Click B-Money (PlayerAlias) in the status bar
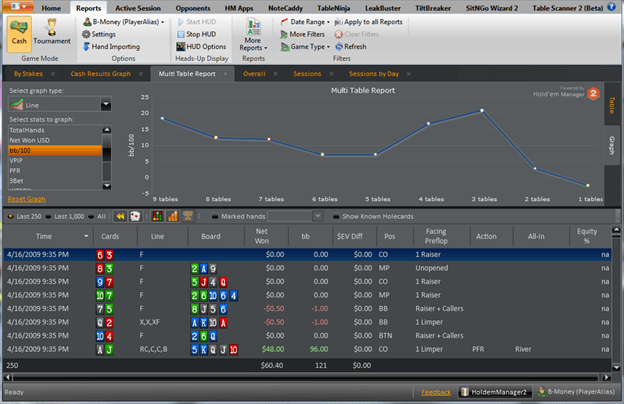This screenshot has width=624, height=404. point(576,392)
